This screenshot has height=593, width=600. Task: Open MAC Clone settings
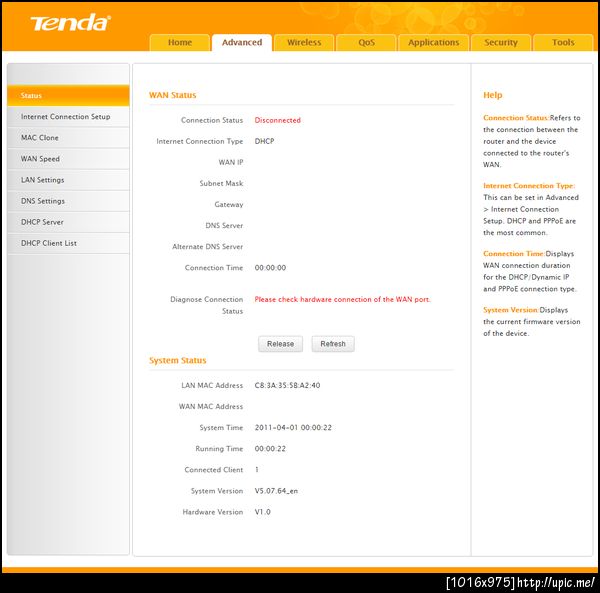(x=68, y=138)
